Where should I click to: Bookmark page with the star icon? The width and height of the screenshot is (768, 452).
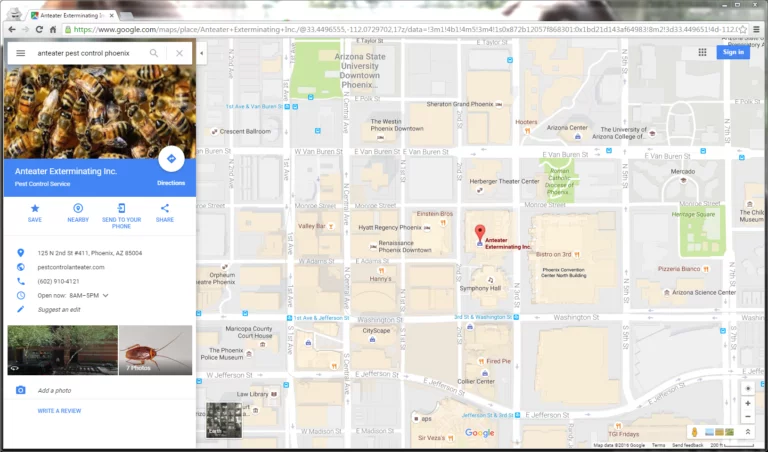click(743, 29)
